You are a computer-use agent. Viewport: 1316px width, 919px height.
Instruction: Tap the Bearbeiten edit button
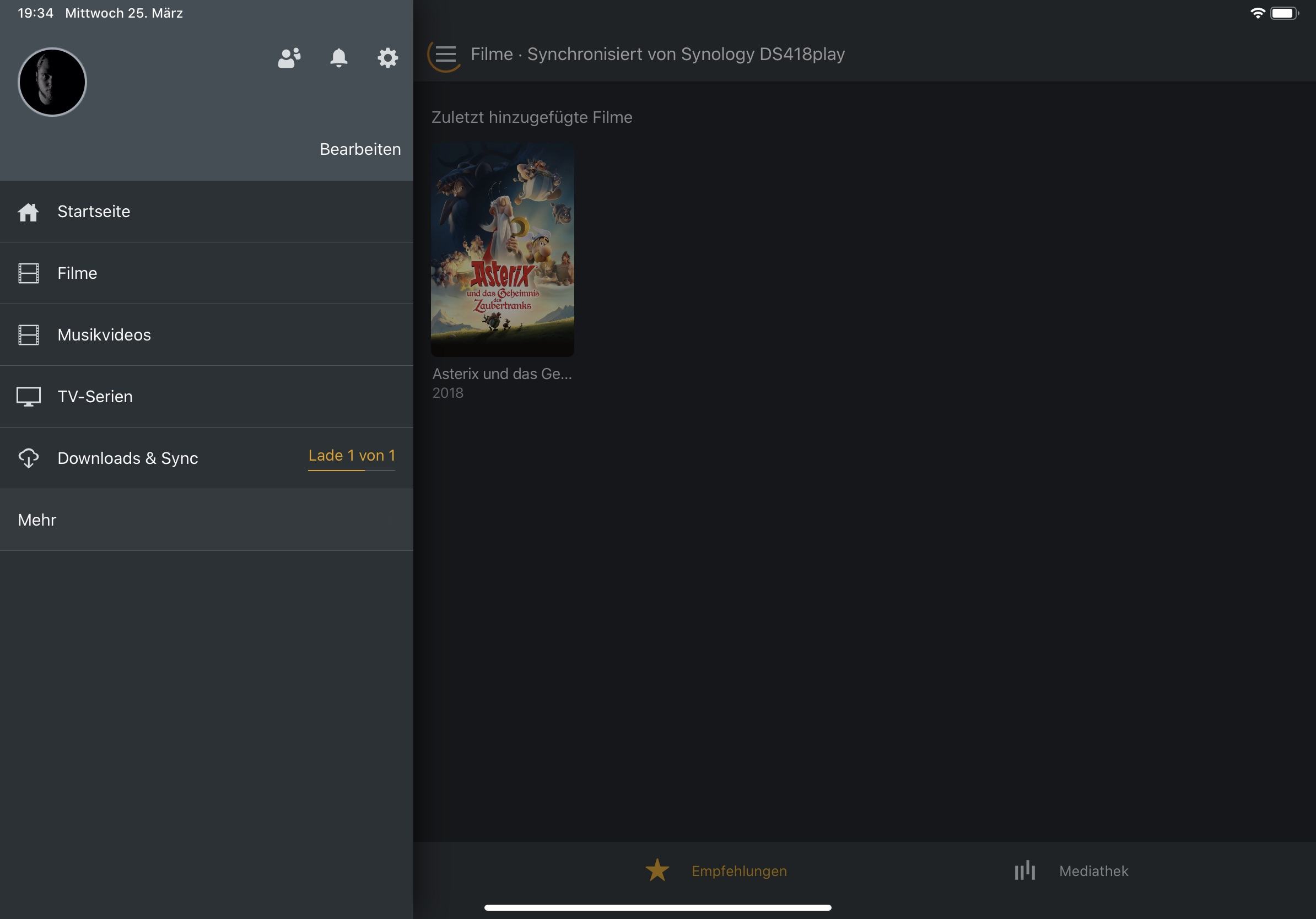(360, 149)
